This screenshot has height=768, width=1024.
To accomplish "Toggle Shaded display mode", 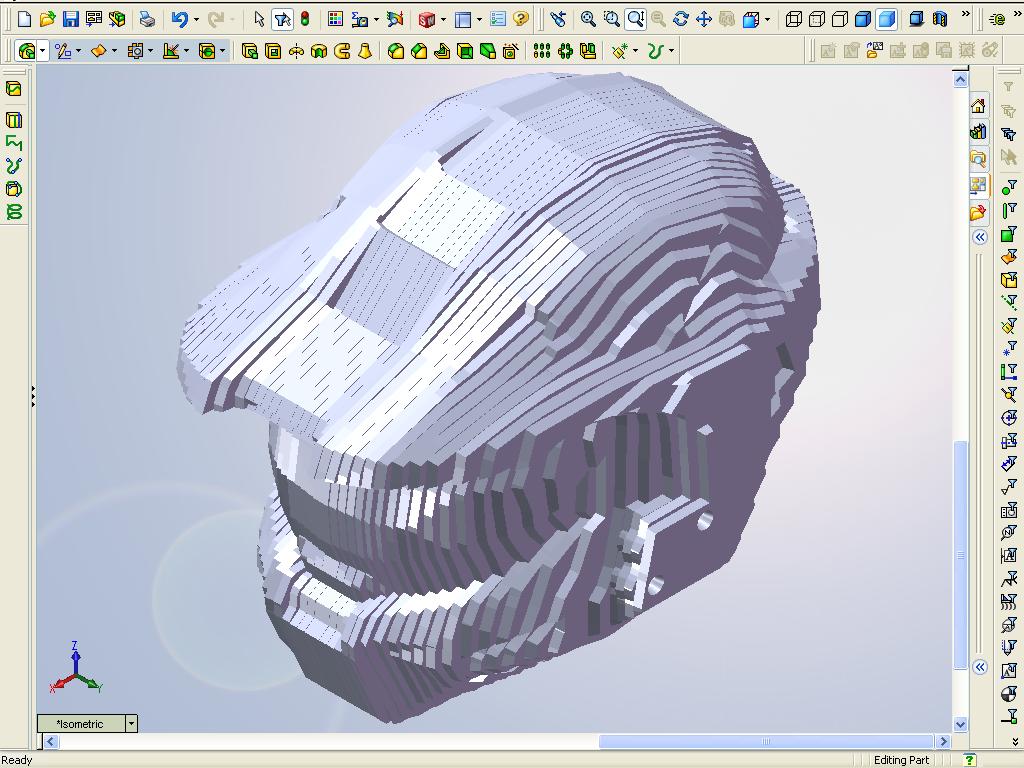I will 886,20.
